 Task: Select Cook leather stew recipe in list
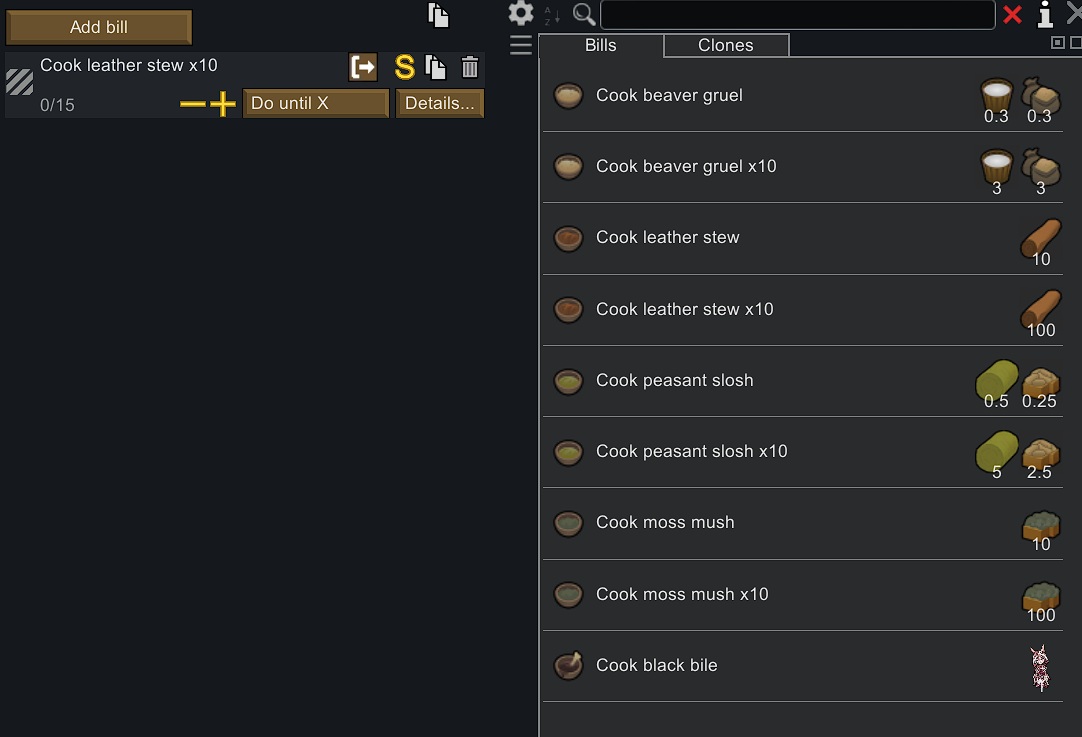[x=803, y=238]
